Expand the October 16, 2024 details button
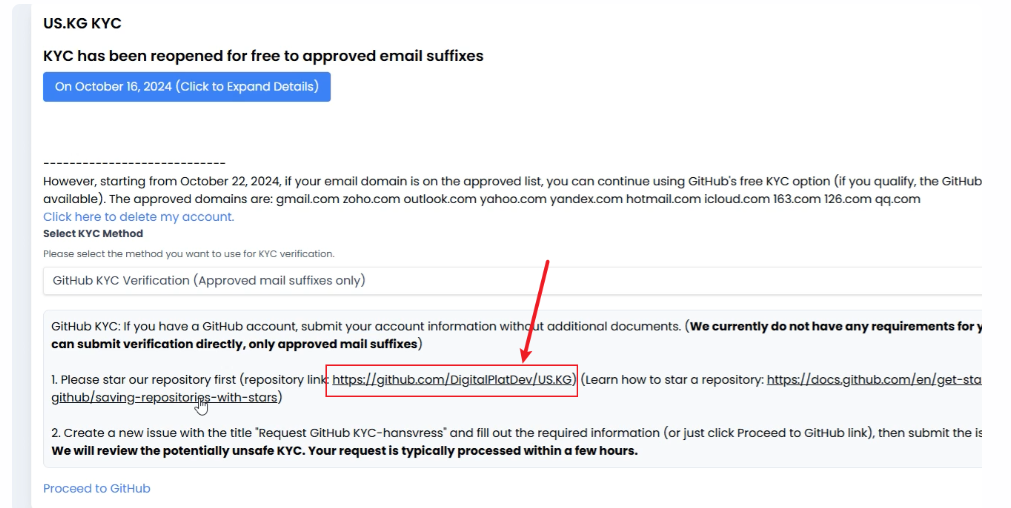The width and height of the screenshot is (1011, 508). (186, 87)
